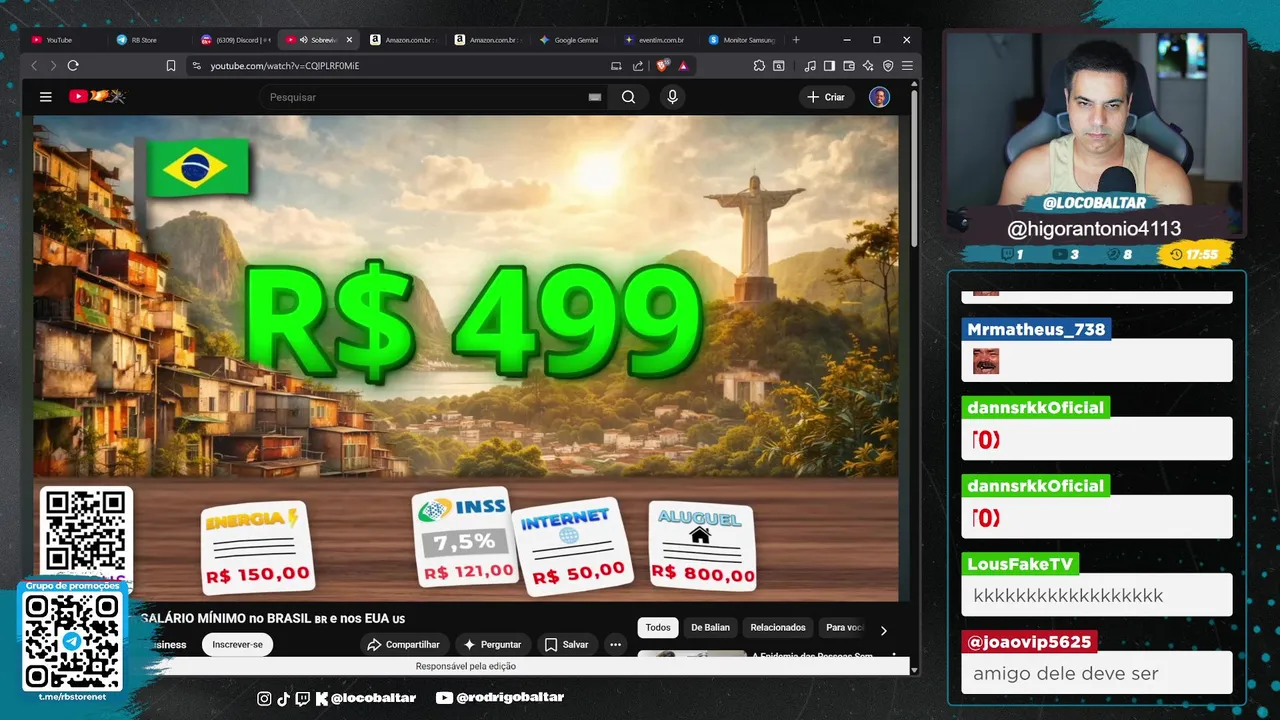Expand more filter chips with right chevron
Screen dimensions: 1280x720
point(883,630)
